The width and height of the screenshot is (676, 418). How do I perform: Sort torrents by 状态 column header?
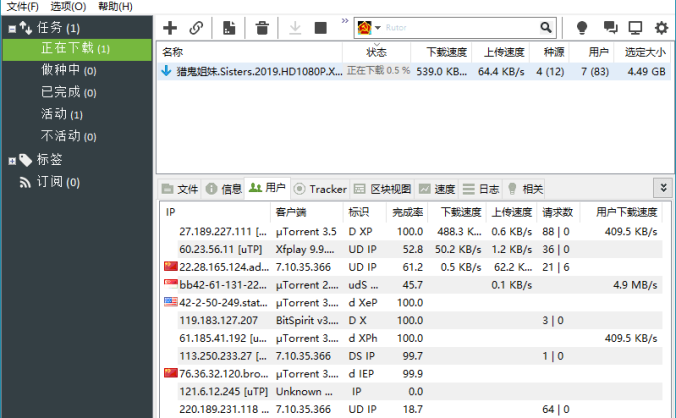pos(376,52)
